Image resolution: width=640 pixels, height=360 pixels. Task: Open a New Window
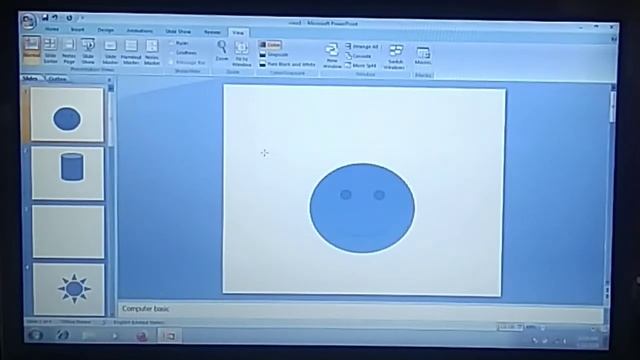(332, 56)
